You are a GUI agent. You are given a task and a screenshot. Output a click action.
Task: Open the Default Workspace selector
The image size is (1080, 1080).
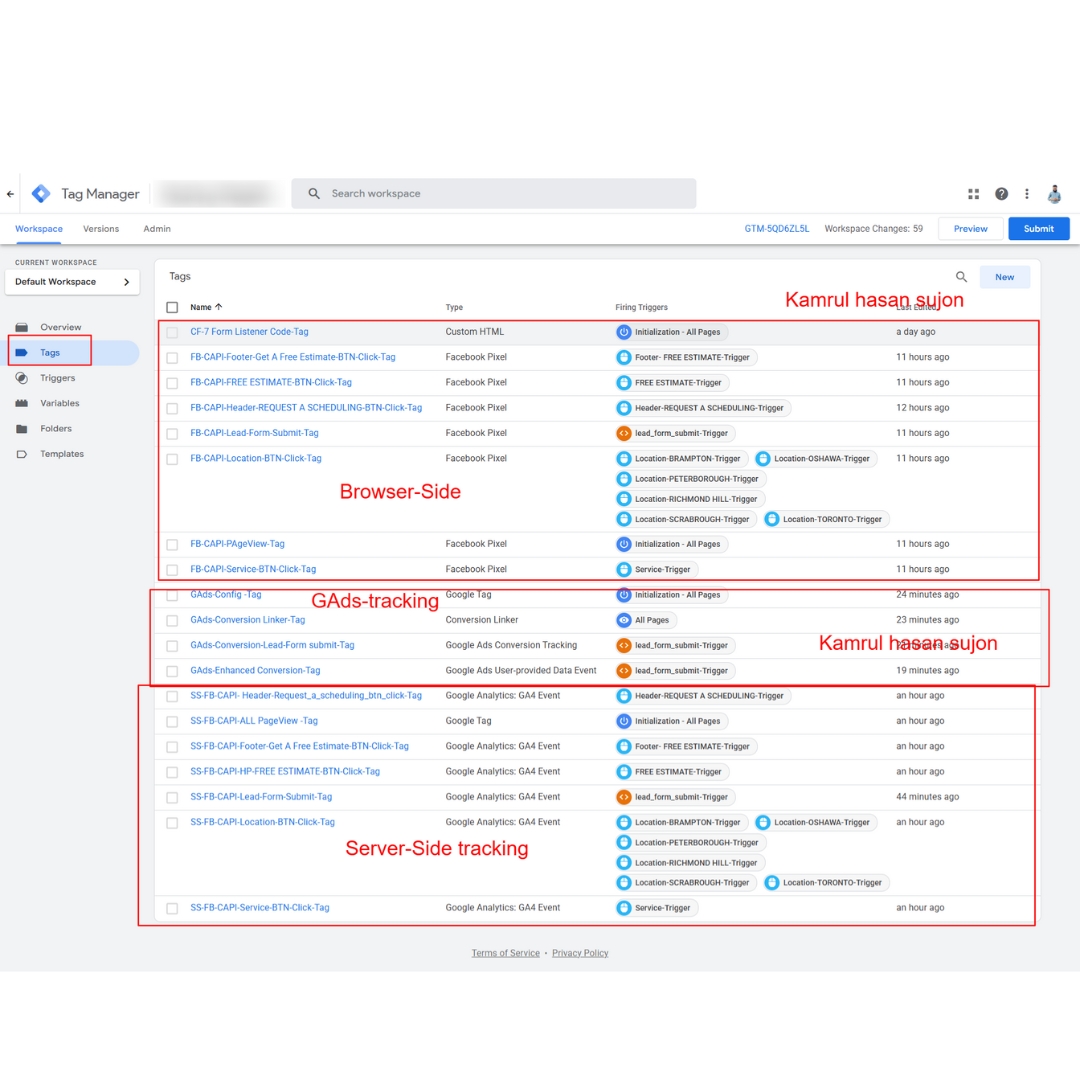72,282
